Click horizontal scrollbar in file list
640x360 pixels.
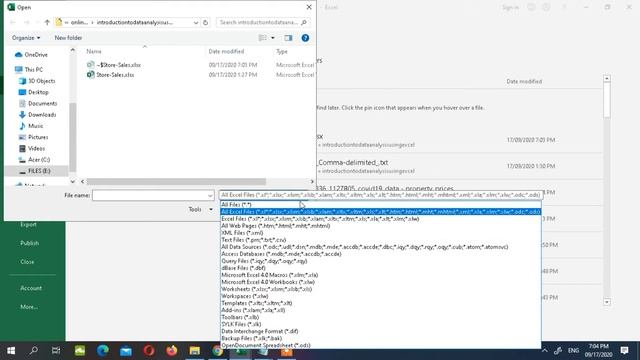tap(176, 182)
